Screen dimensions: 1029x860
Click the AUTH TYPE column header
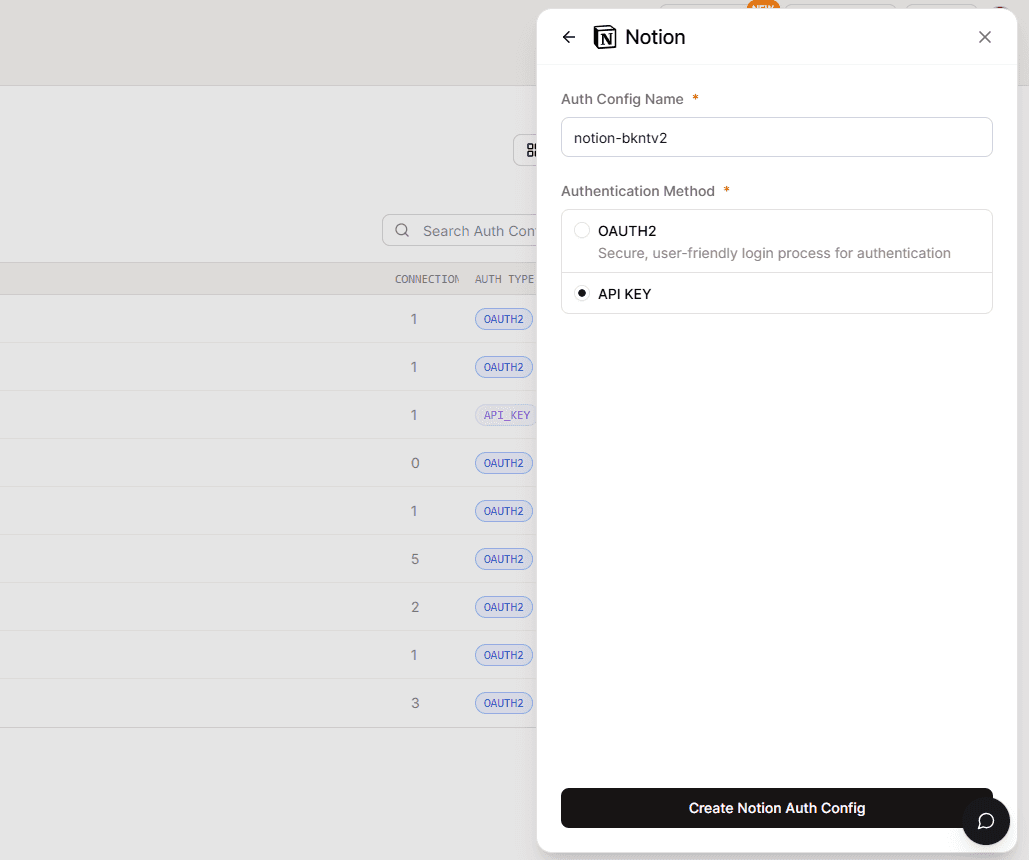[x=504, y=279]
